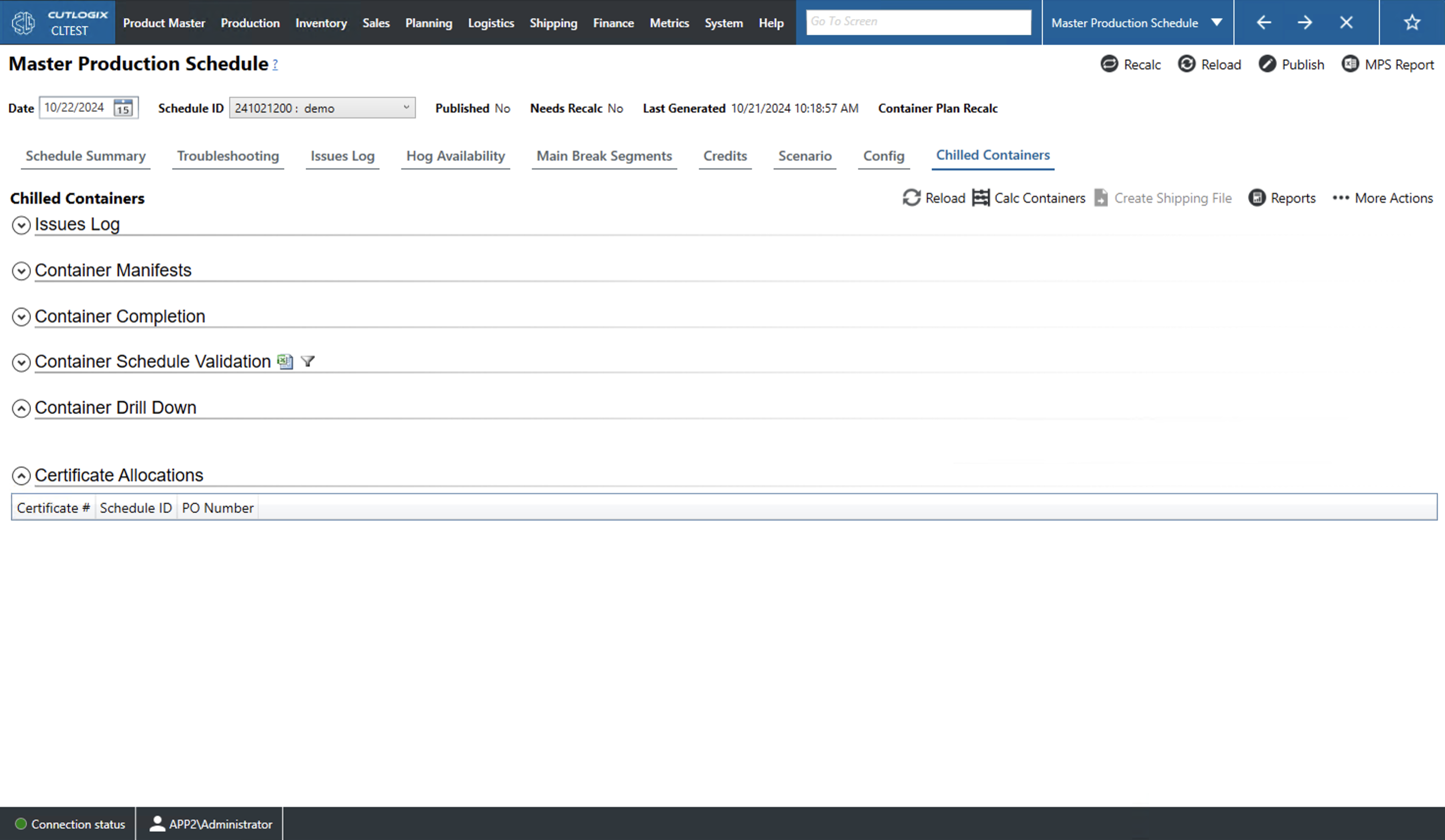Click the help link next to Master Production Schedule
Screen dimensions: 1445x840
pos(275,65)
